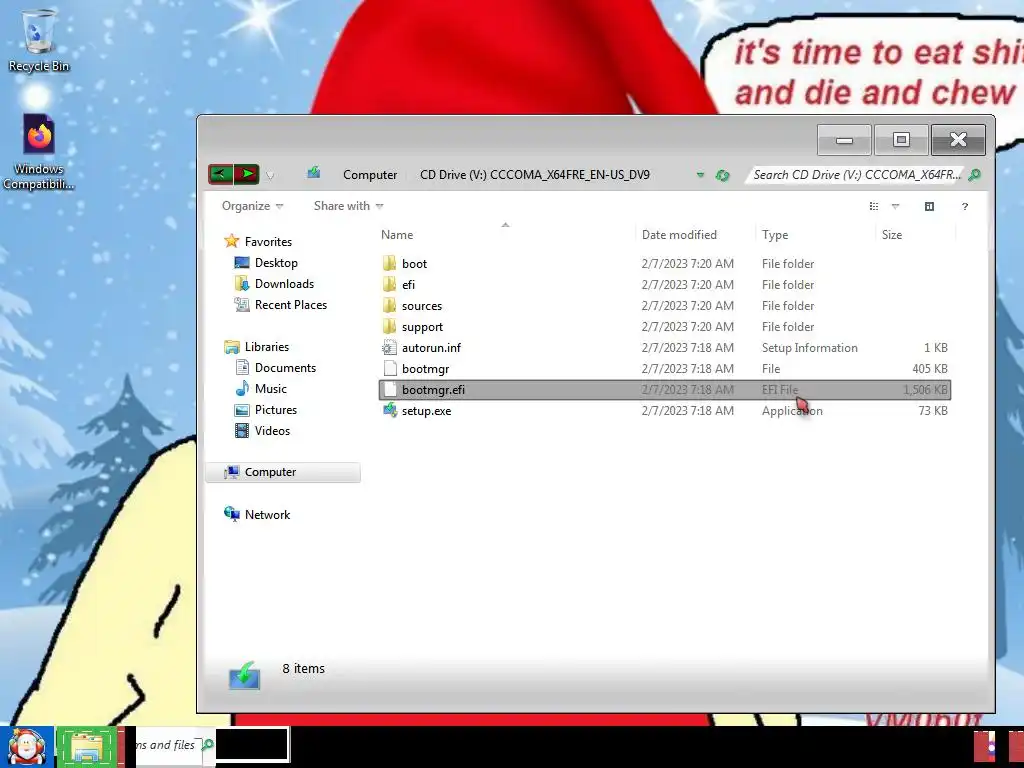Viewport: 1024px width, 768px height.
Task: Click the change view icon
Action: coord(874,206)
